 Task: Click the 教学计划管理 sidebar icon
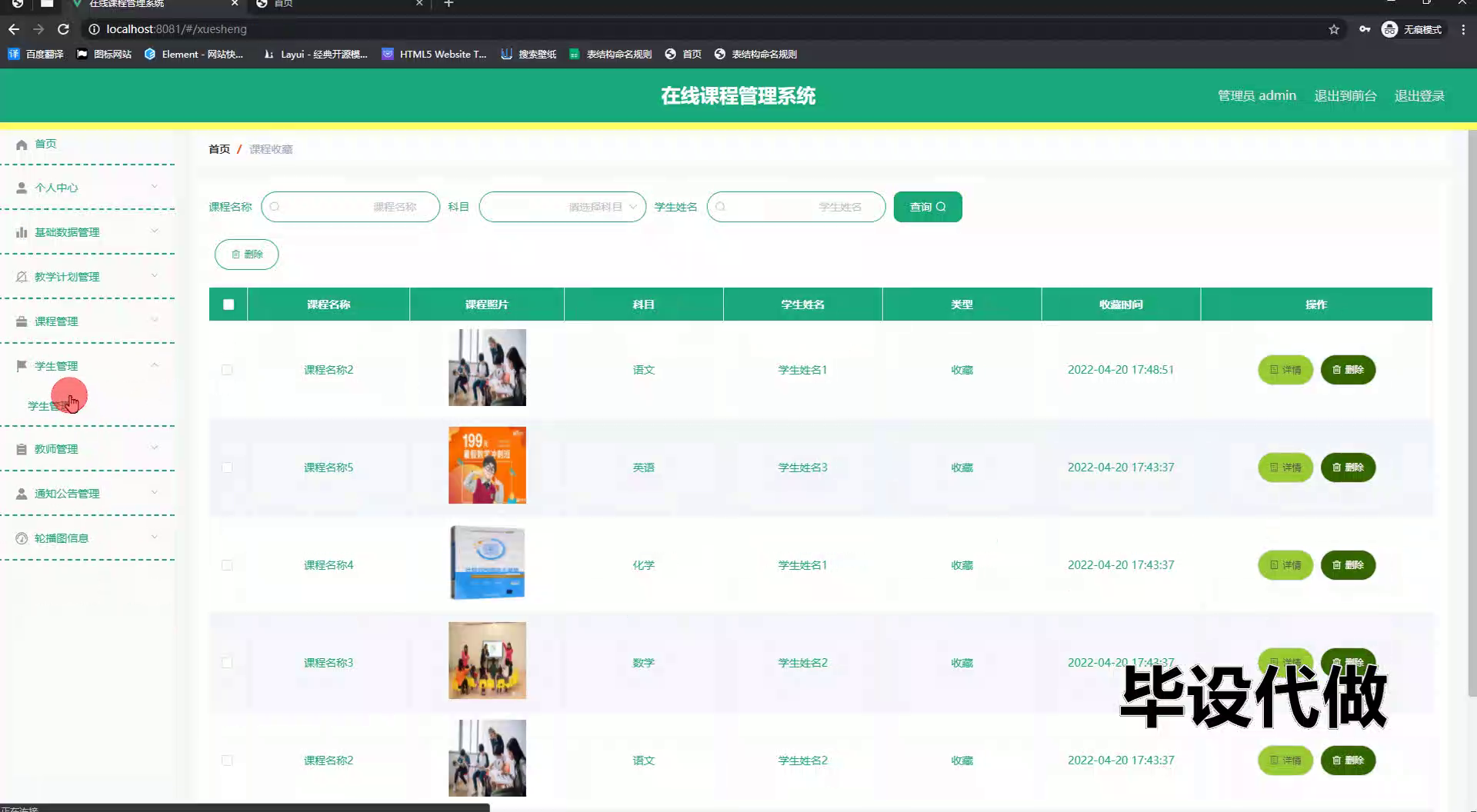click(x=22, y=277)
